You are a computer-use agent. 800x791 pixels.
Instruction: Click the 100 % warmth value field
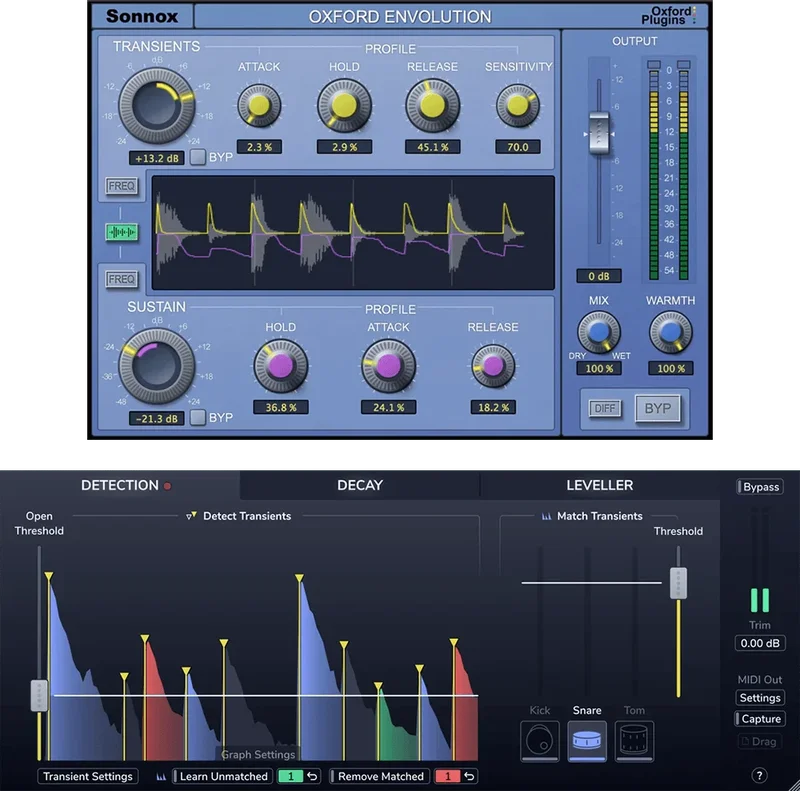point(670,368)
